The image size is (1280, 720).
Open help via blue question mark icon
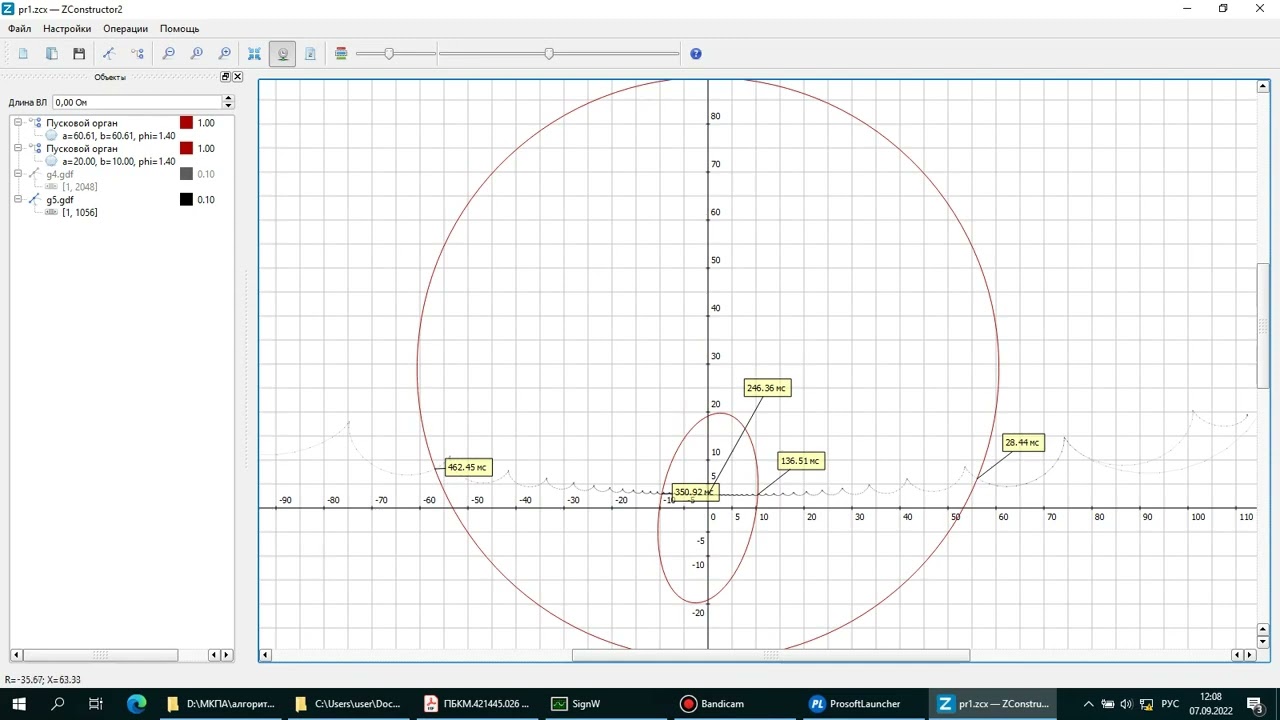coord(696,54)
